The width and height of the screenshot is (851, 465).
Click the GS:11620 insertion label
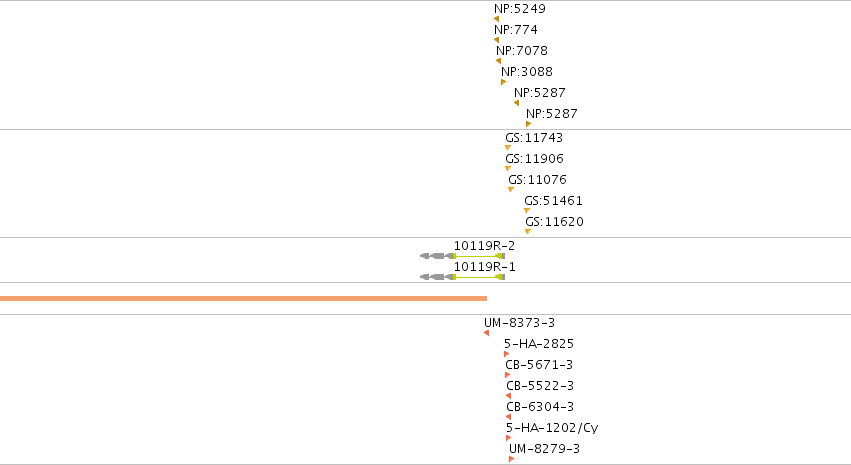click(x=554, y=222)
